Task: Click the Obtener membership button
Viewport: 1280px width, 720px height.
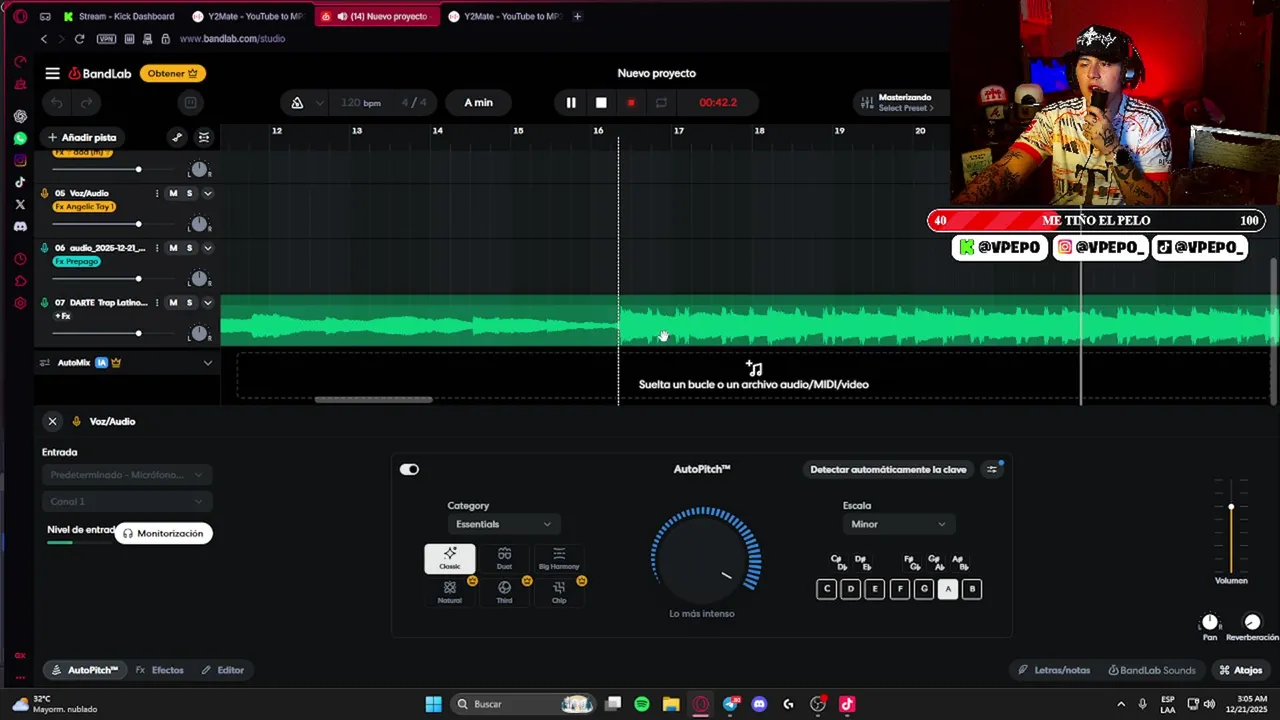Action: pyautogui.click(x=173, y=73)
